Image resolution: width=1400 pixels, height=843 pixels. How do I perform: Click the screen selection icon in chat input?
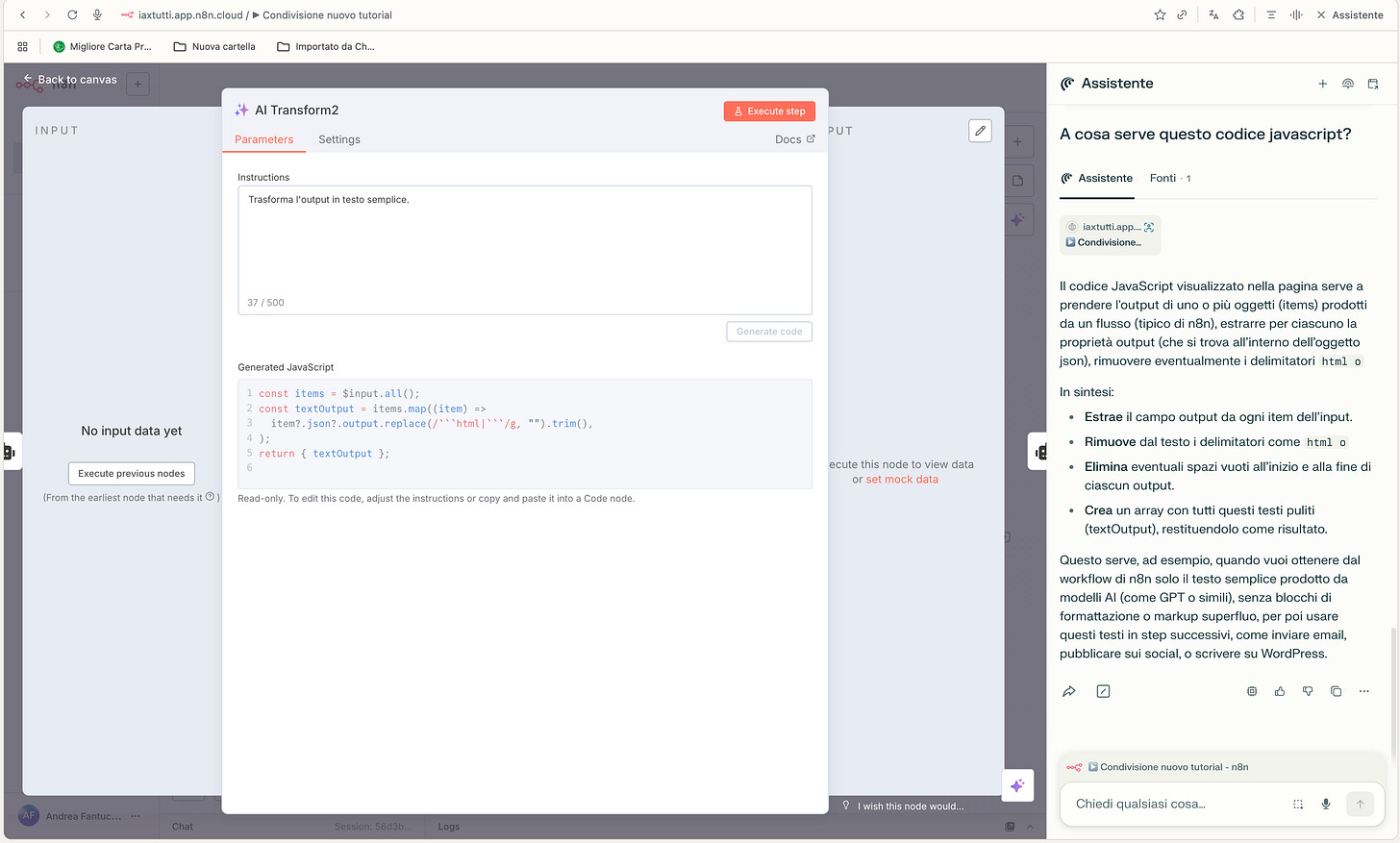(1298, 805)
